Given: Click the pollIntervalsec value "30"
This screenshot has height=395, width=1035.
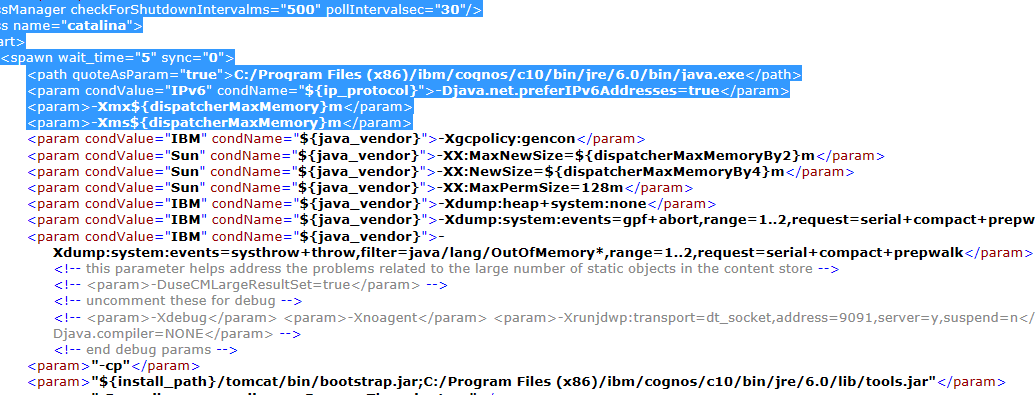Looking at the screenshot, I should coord(450,9).
